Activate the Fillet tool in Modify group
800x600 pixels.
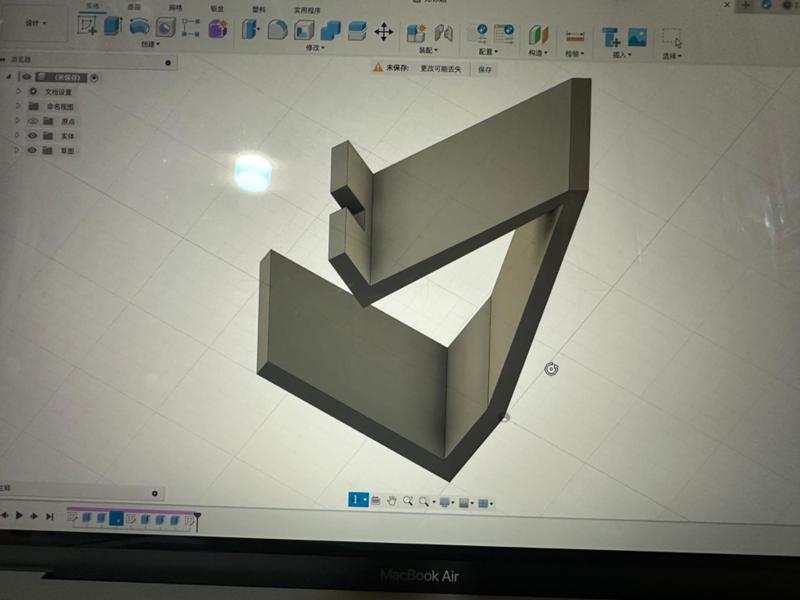pyautogui.click(x=278, y=28)
